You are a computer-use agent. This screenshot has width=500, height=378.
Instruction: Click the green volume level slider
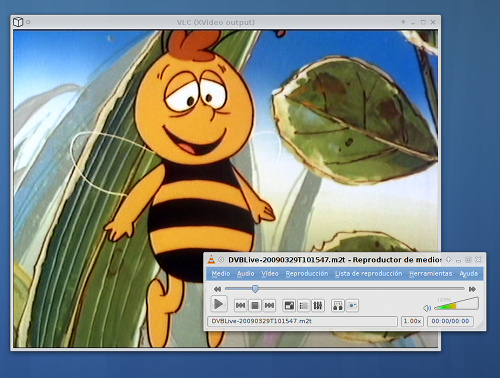point(456,304)
